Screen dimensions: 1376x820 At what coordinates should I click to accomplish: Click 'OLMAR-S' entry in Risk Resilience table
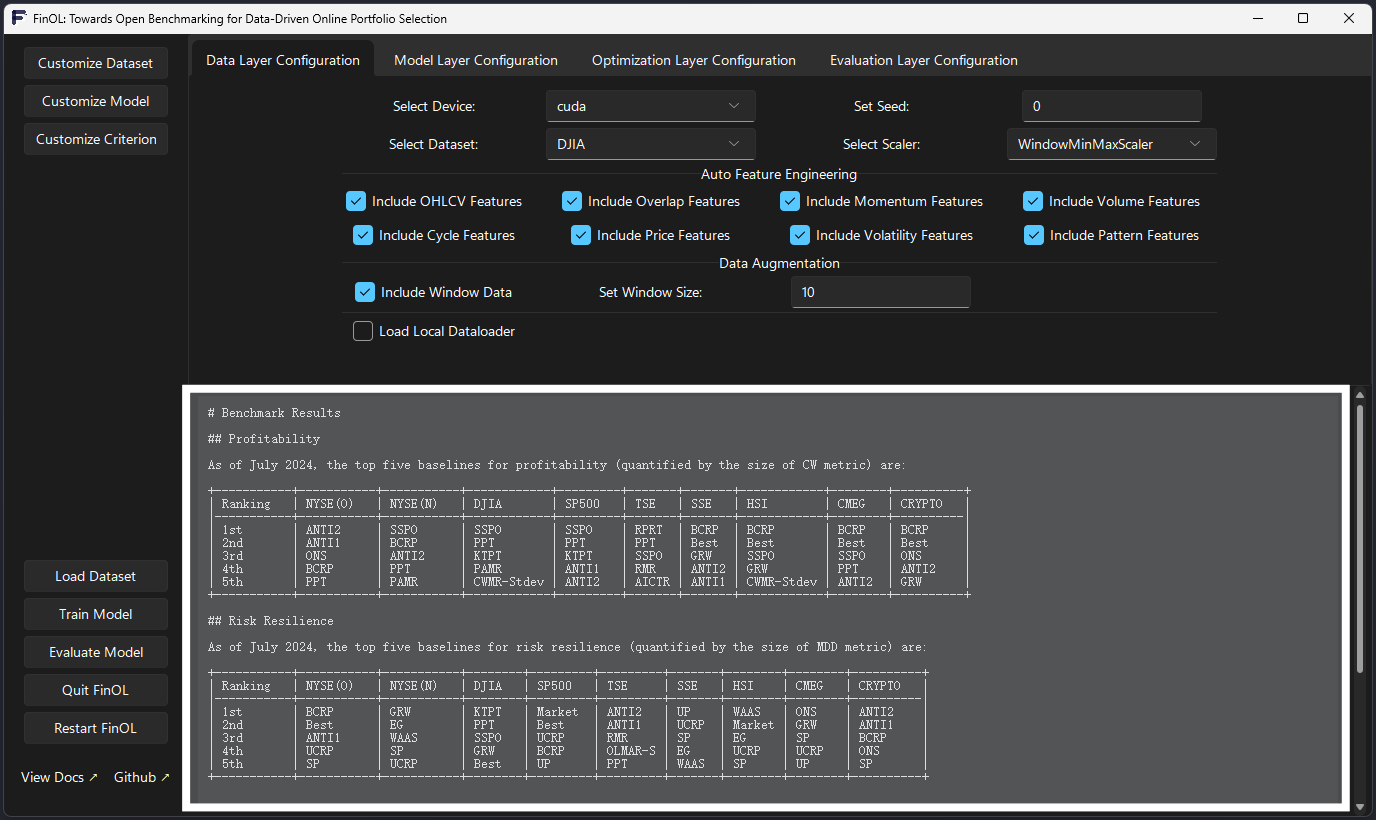click(630, 751)
